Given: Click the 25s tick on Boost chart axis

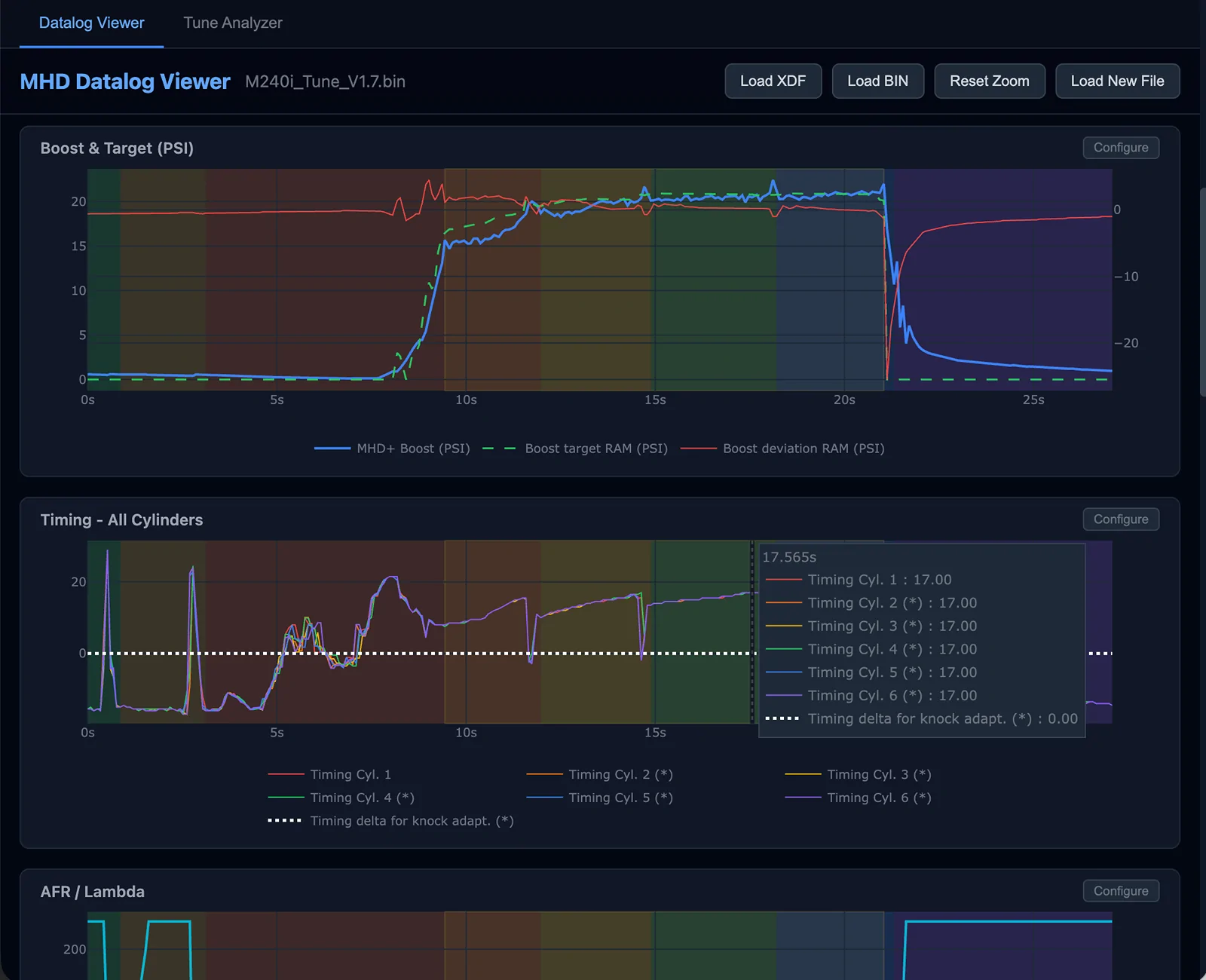Looking at the screenshot, I should point(1033,400).
